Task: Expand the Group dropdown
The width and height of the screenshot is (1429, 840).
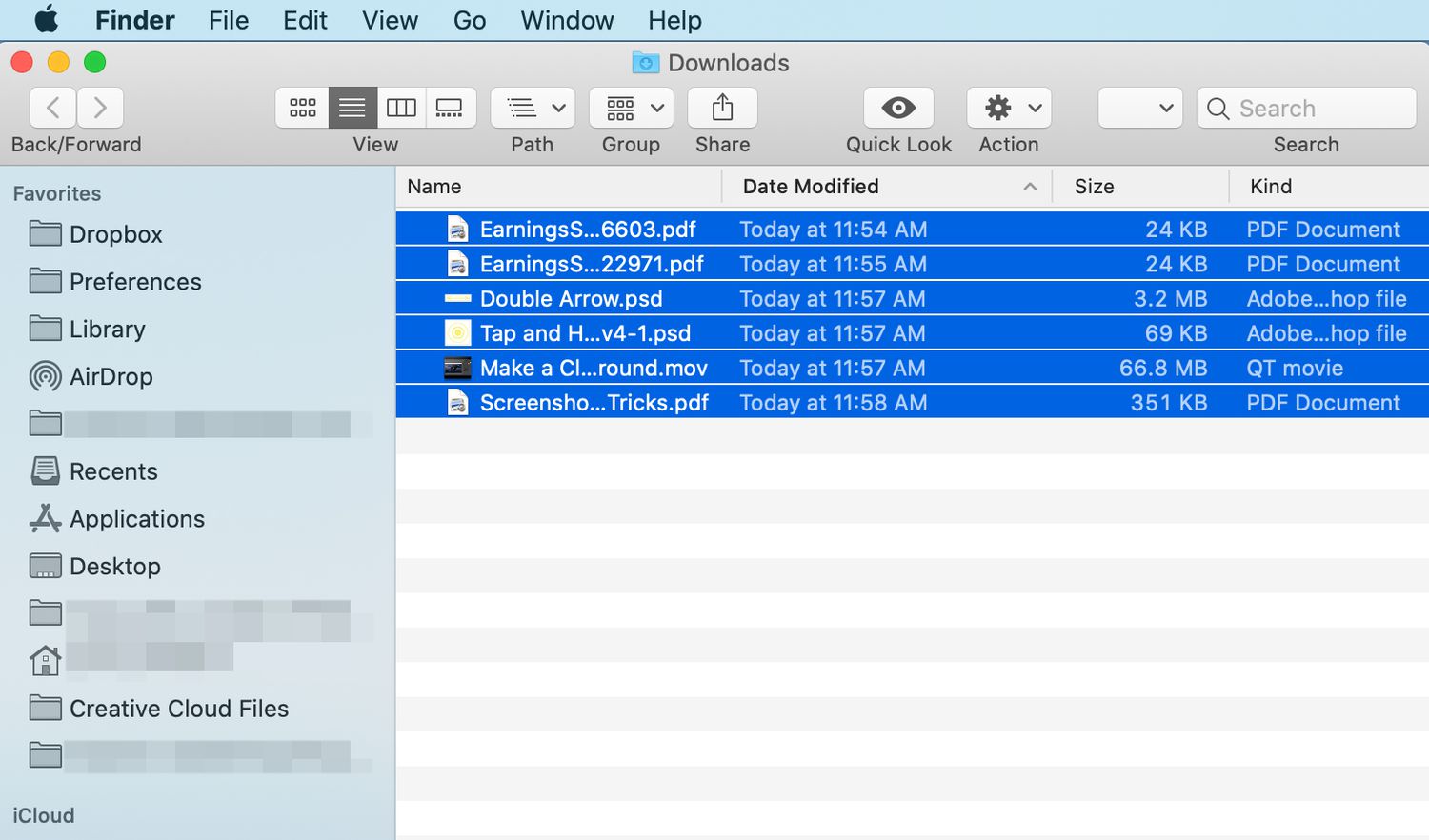Action: pyautogui.click(x=631, y=108)
